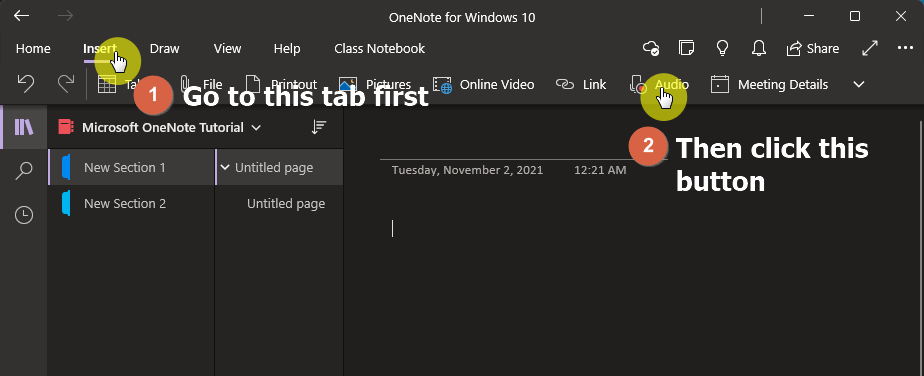Insert a File attachment
The width and height of the screenshot is (924, 376).
pos(202,84)
